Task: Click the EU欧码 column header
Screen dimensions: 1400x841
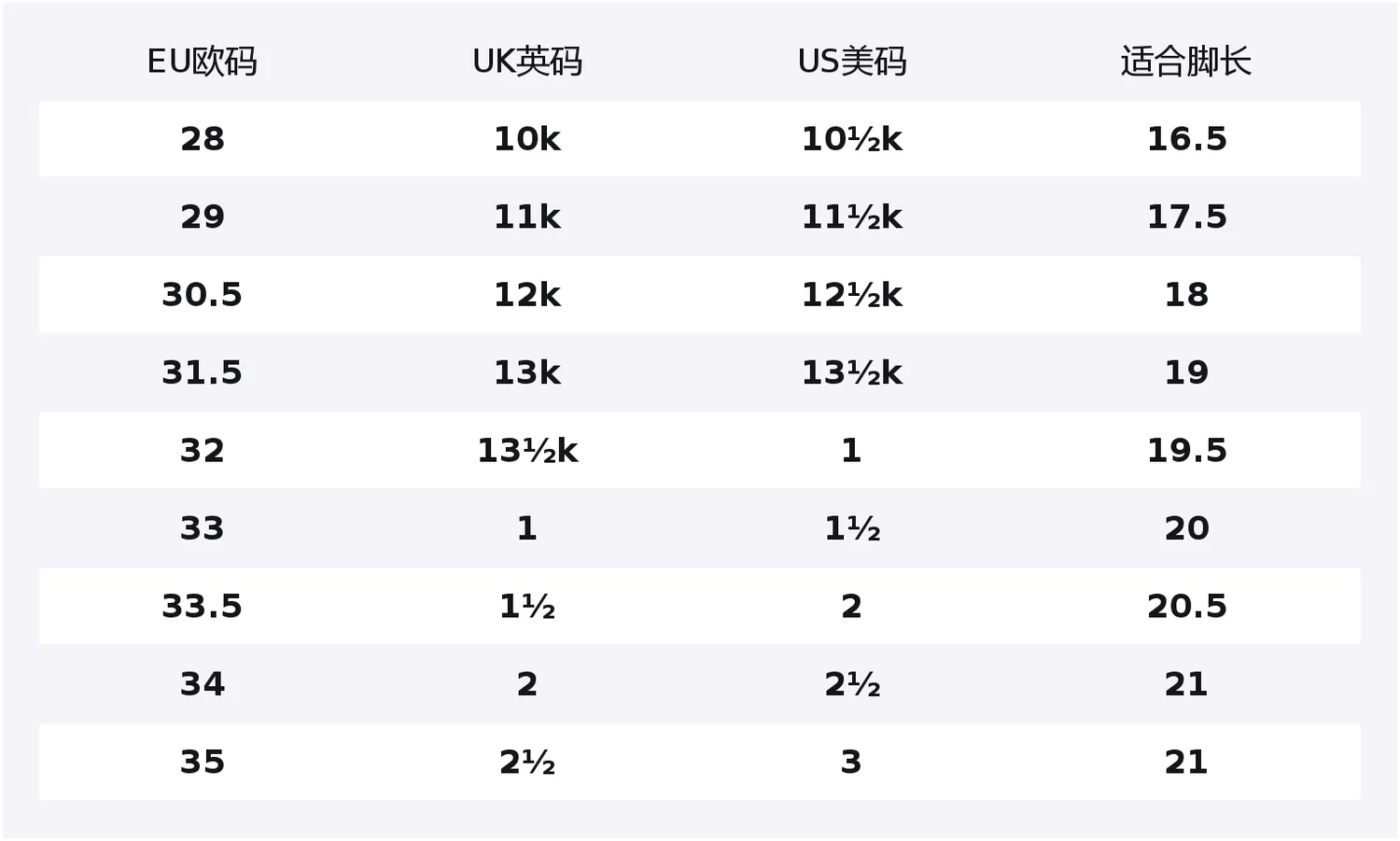Action: pos(203,62)
